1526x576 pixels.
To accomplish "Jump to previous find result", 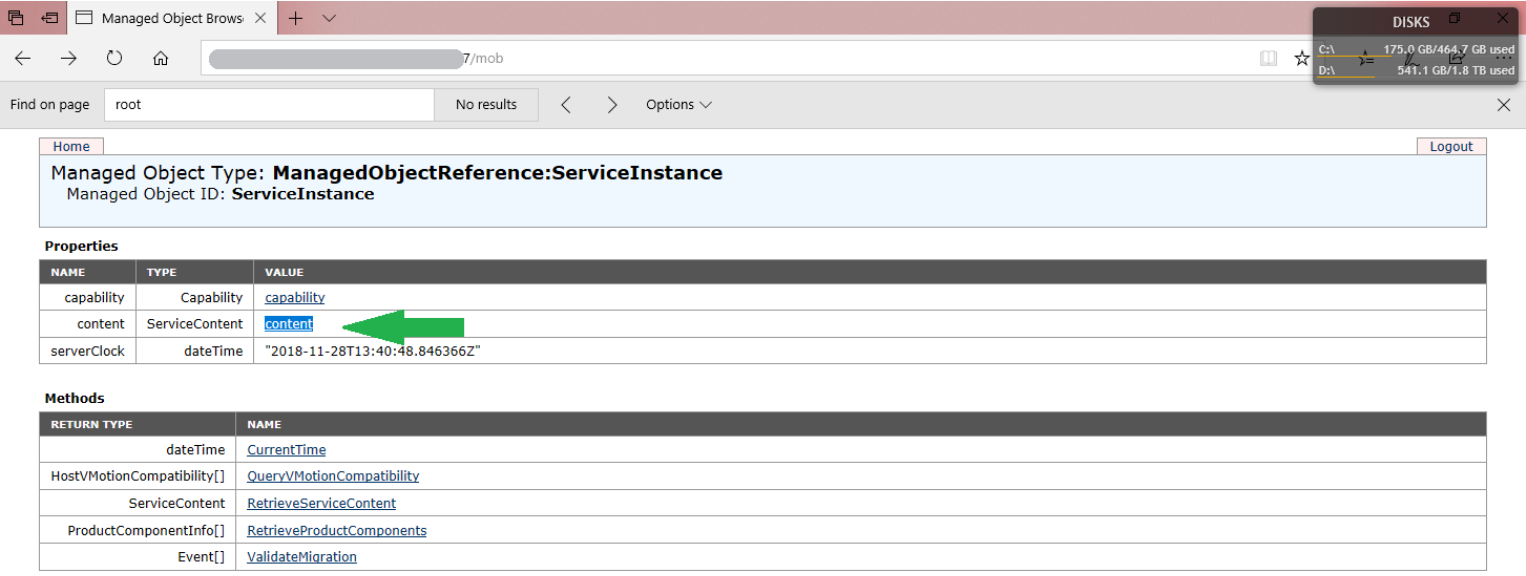I will point(566,105).
